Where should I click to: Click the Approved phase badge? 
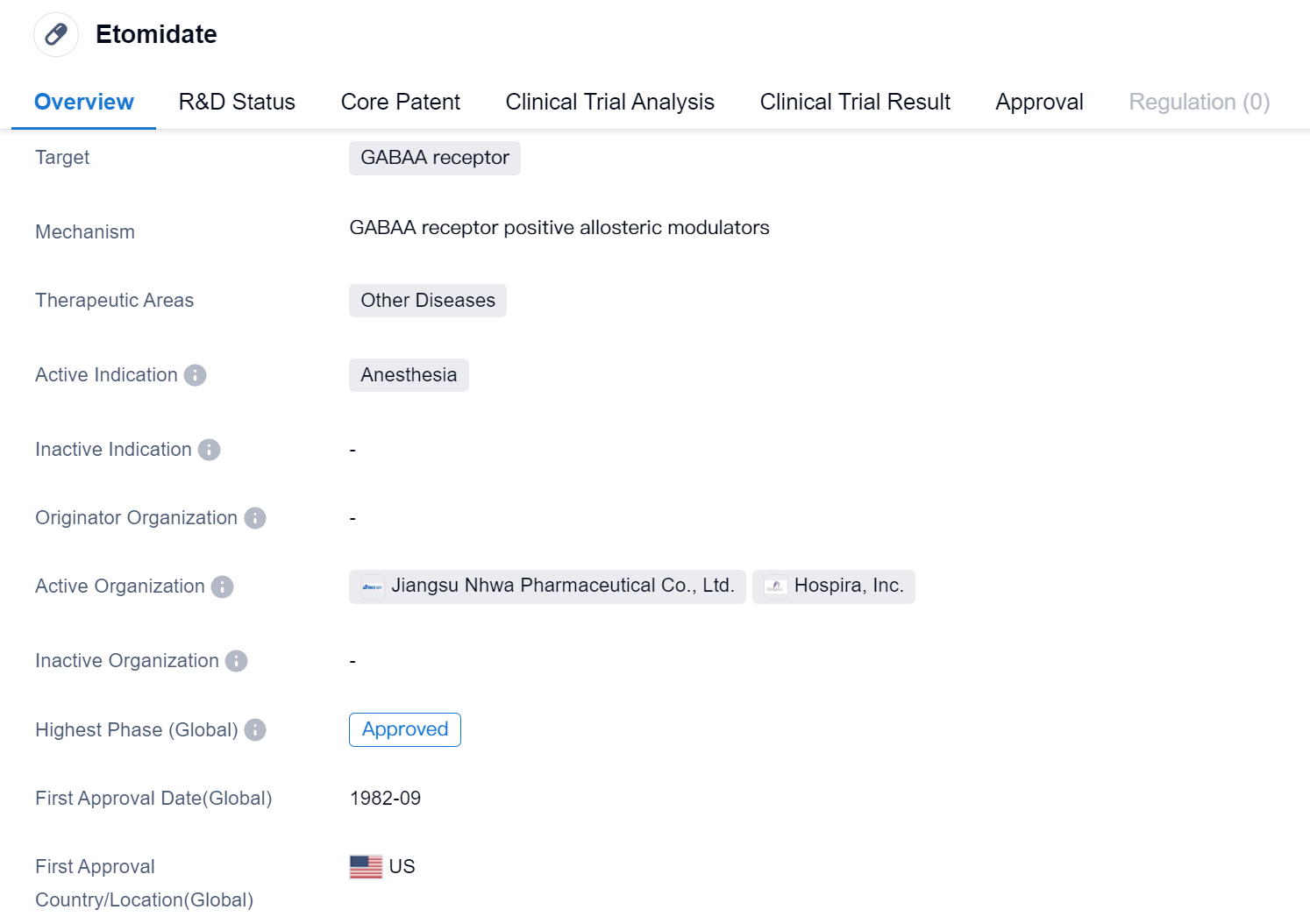(405, 729)
